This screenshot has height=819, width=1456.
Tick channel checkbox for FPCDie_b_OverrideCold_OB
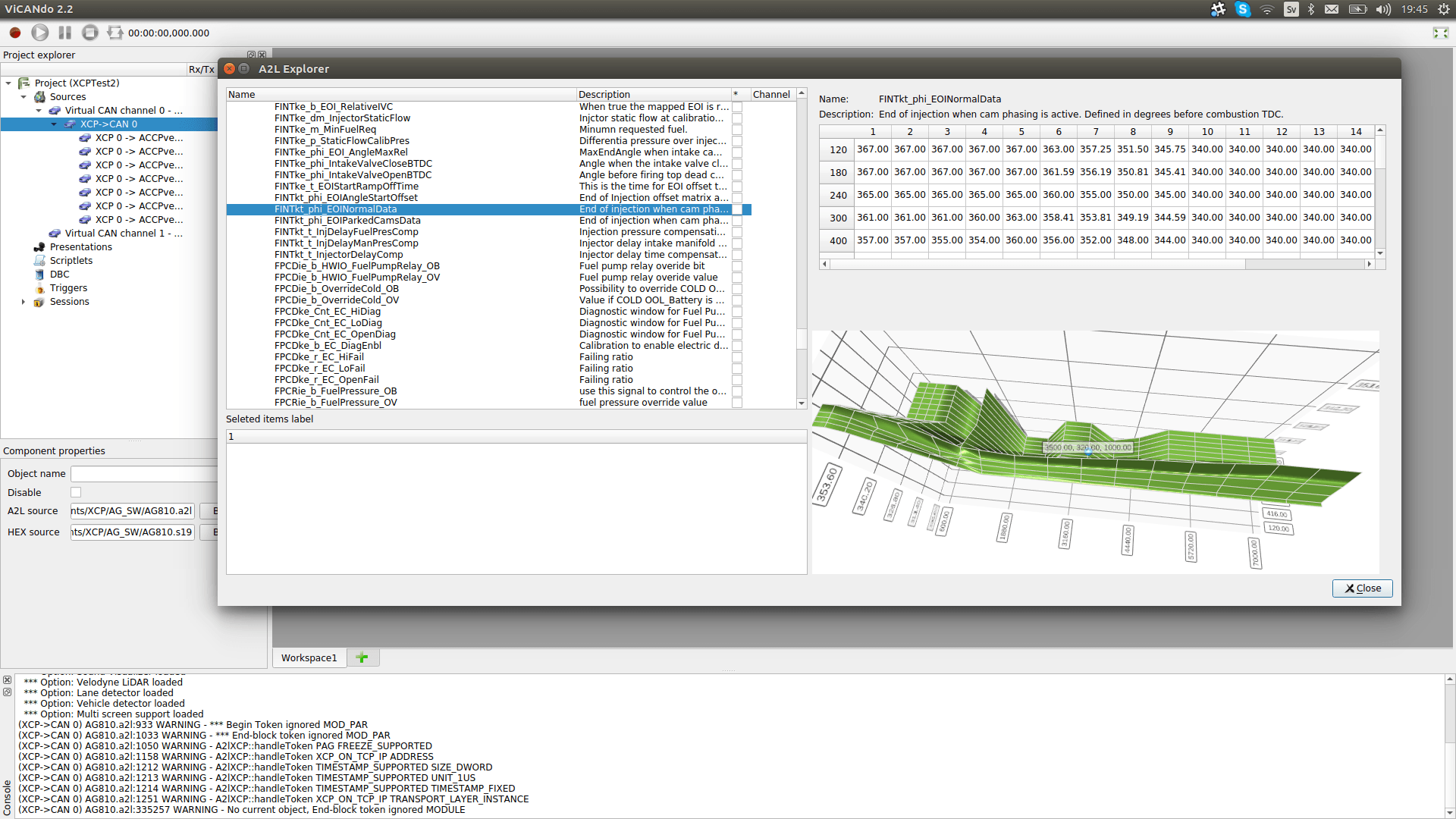(737, 289)
